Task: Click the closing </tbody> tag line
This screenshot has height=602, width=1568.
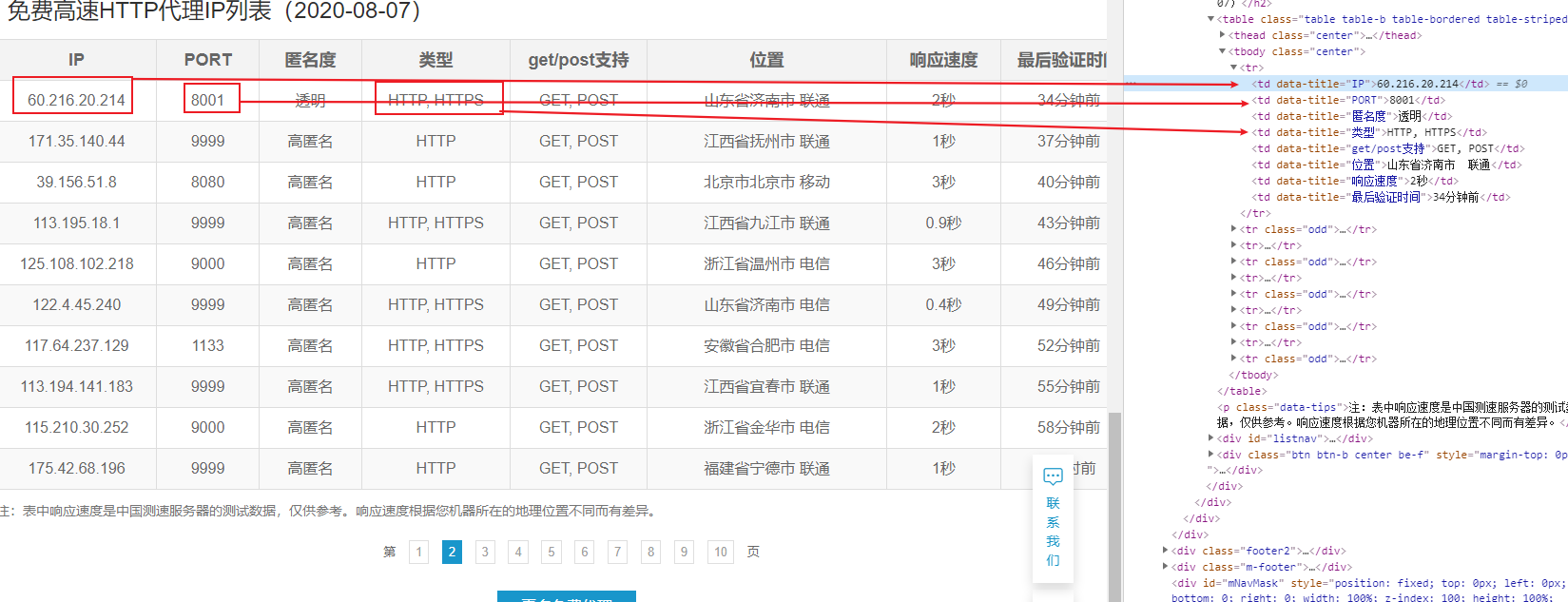Action: tap(1253, 375)
